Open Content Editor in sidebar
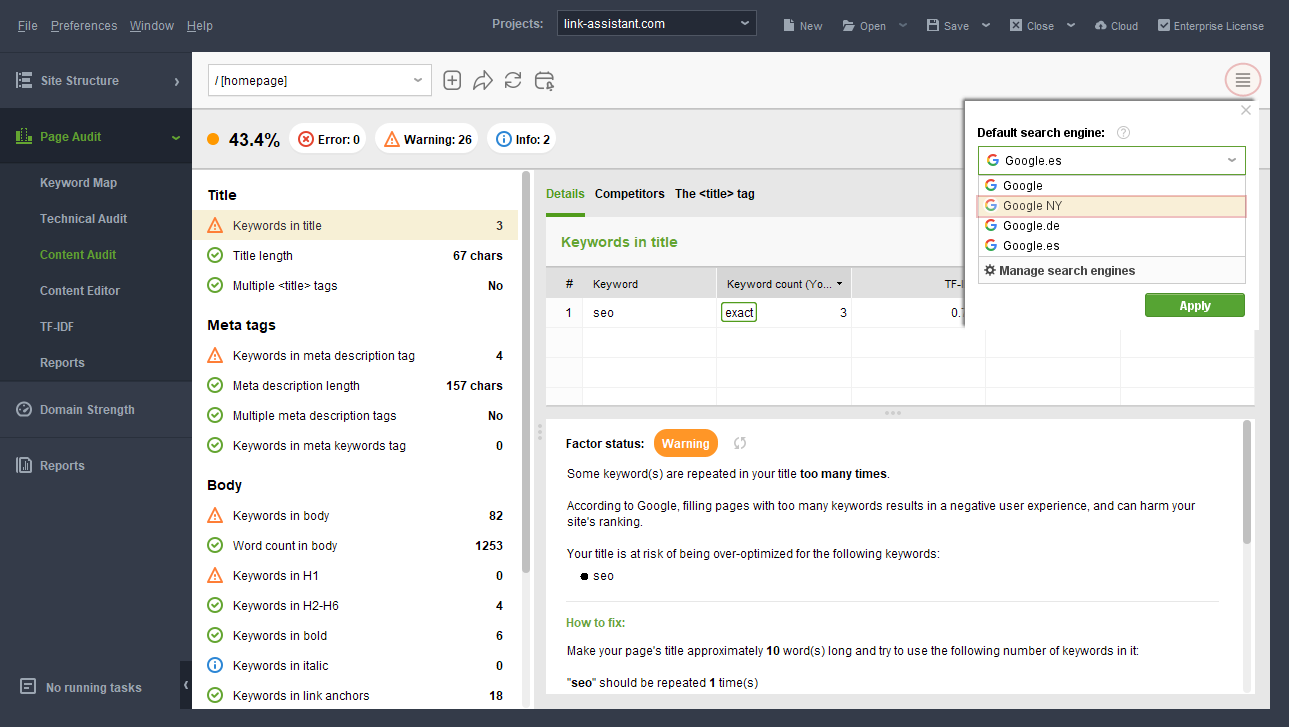Viewport: 1289px width, 727px height. tap(80, 291)
